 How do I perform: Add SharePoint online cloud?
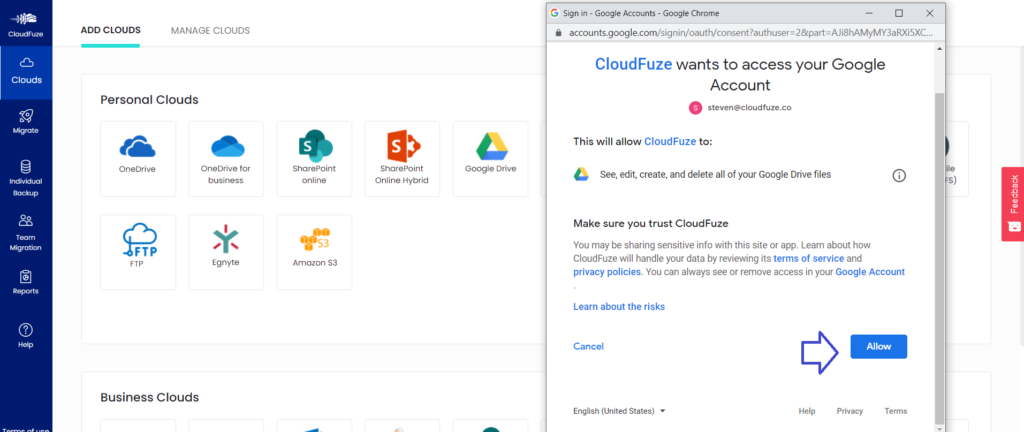(314, 159)
